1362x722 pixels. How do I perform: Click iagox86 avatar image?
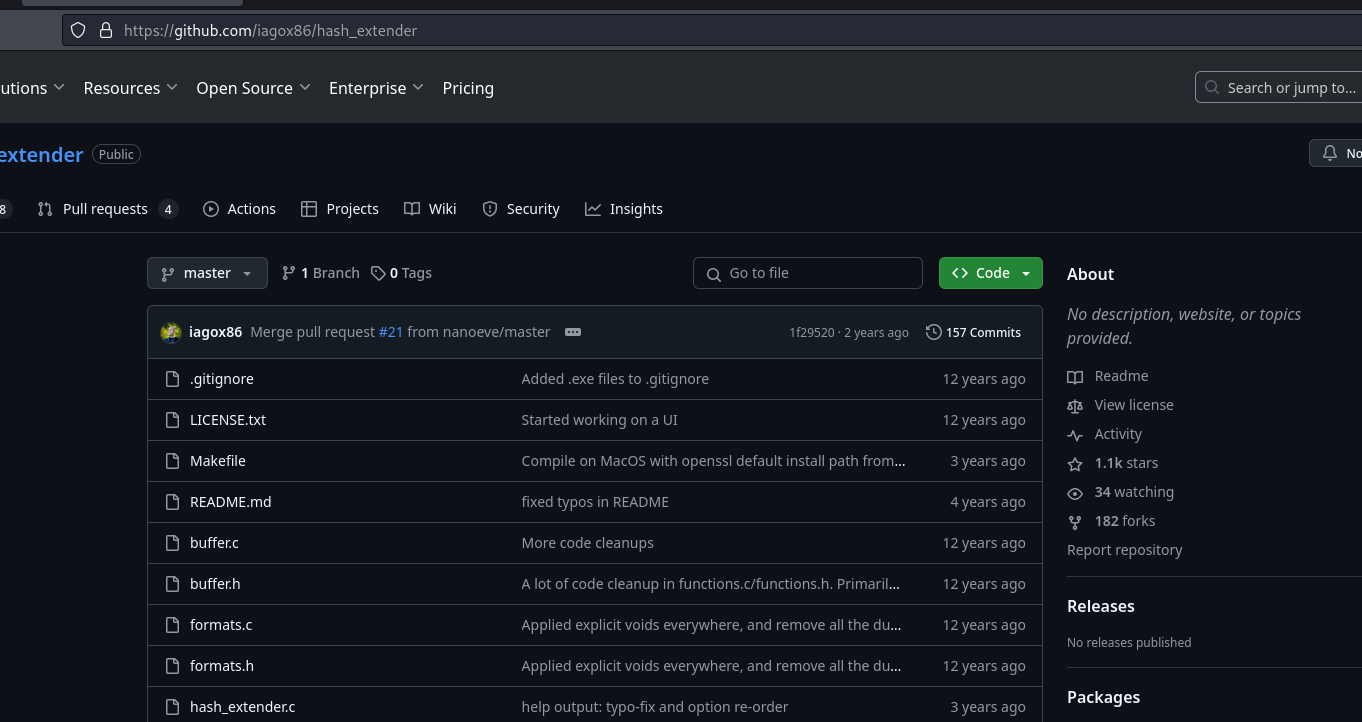[171, 332]
